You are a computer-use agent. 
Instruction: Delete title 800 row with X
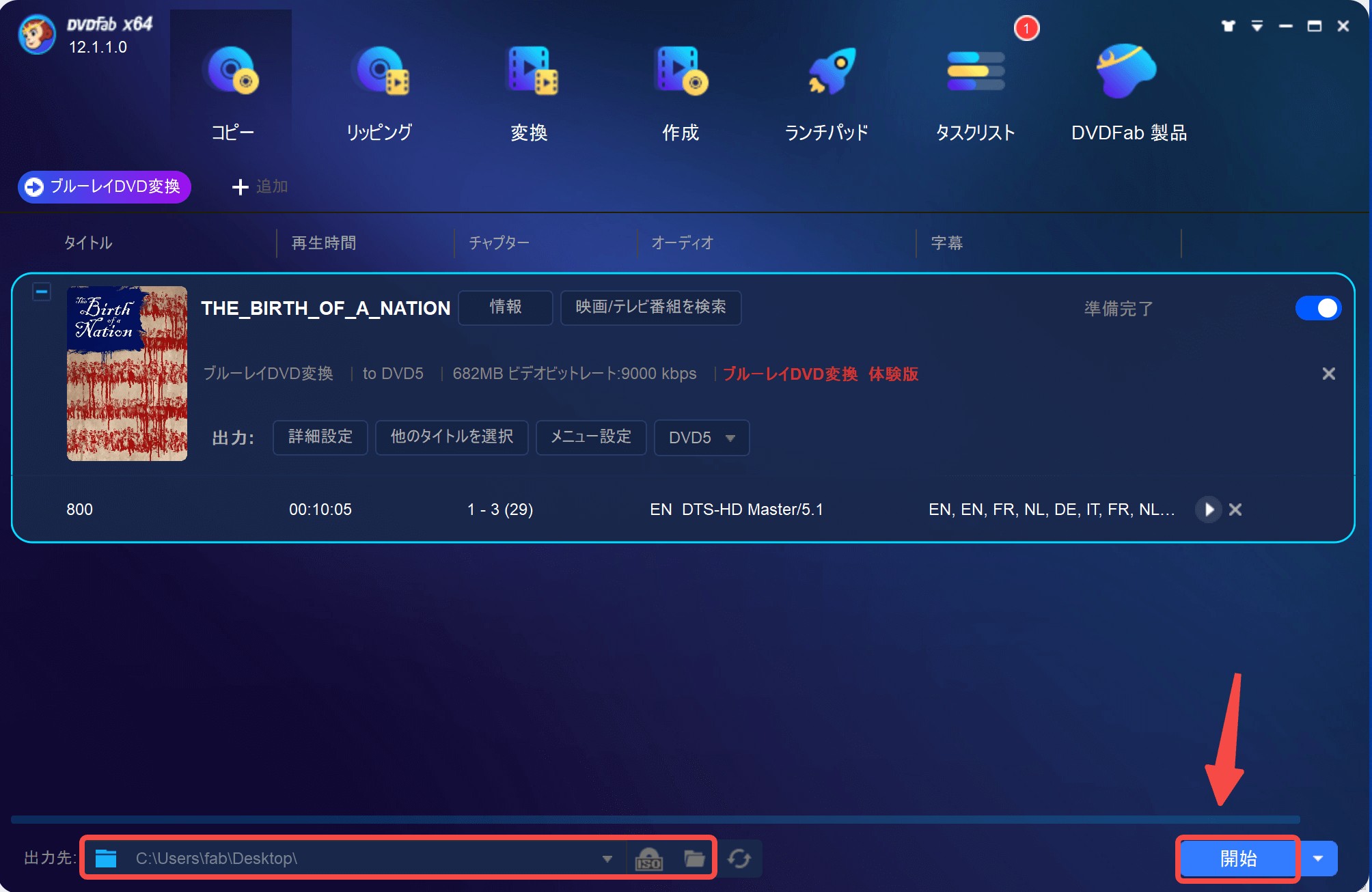1235,510
